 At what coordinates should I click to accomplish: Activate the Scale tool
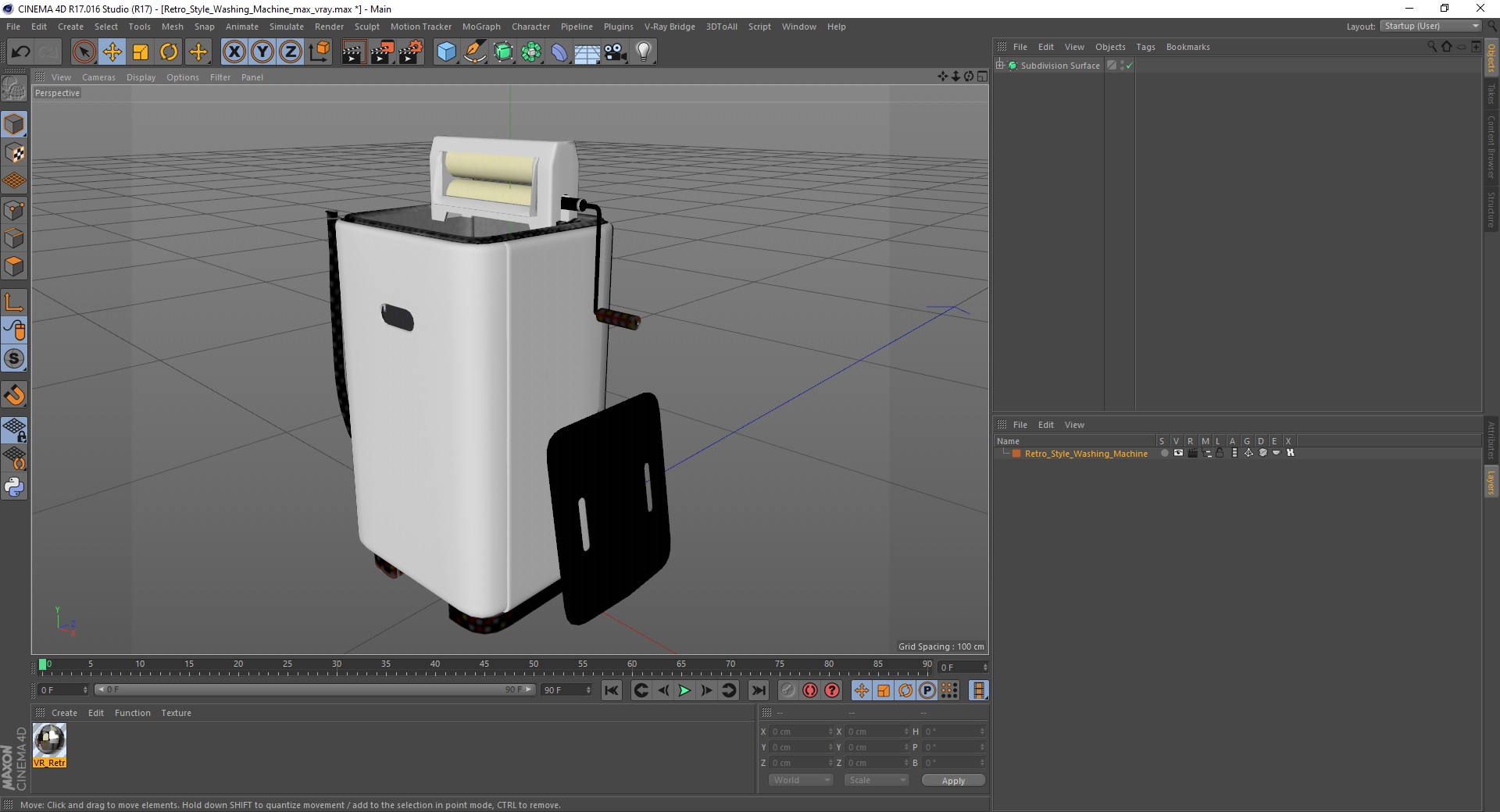coord(141,52)
